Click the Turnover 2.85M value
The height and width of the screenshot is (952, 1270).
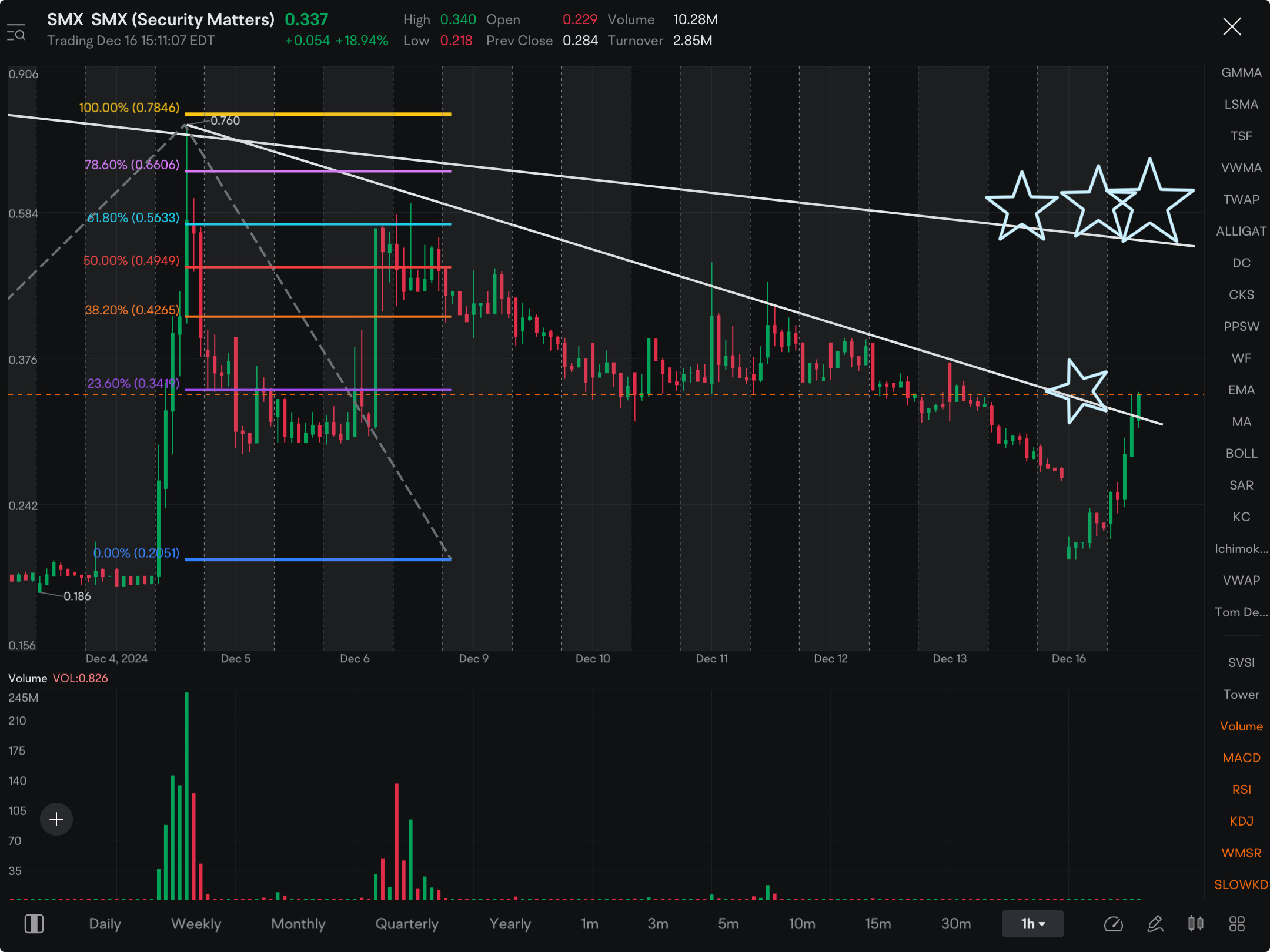coord(692,41)
